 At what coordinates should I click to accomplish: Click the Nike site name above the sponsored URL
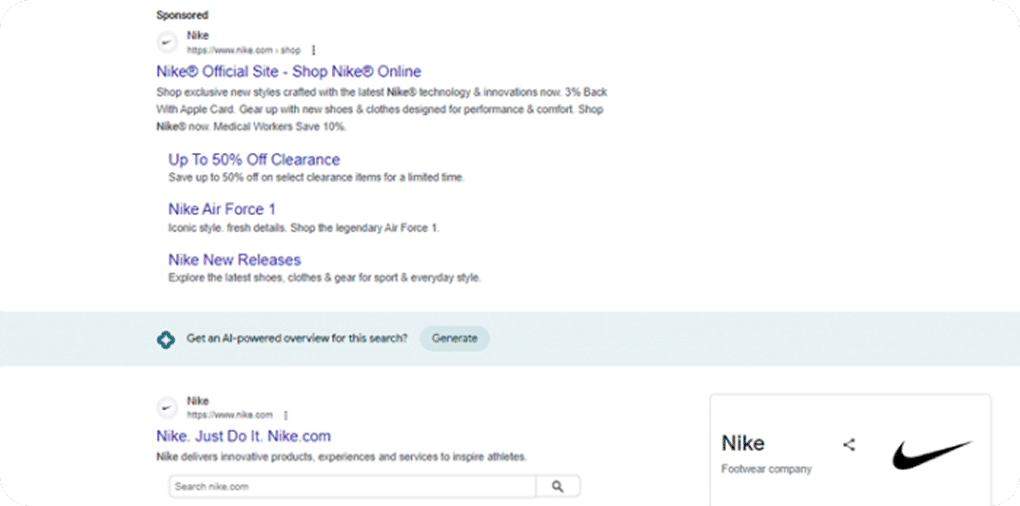[198, 36]
